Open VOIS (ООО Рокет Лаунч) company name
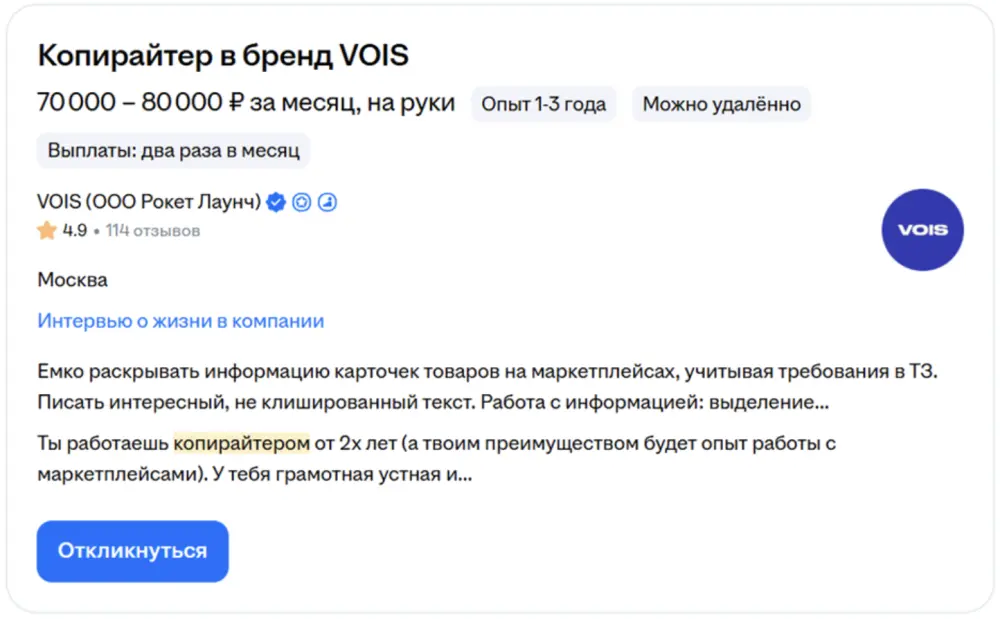 pos(149,202)
